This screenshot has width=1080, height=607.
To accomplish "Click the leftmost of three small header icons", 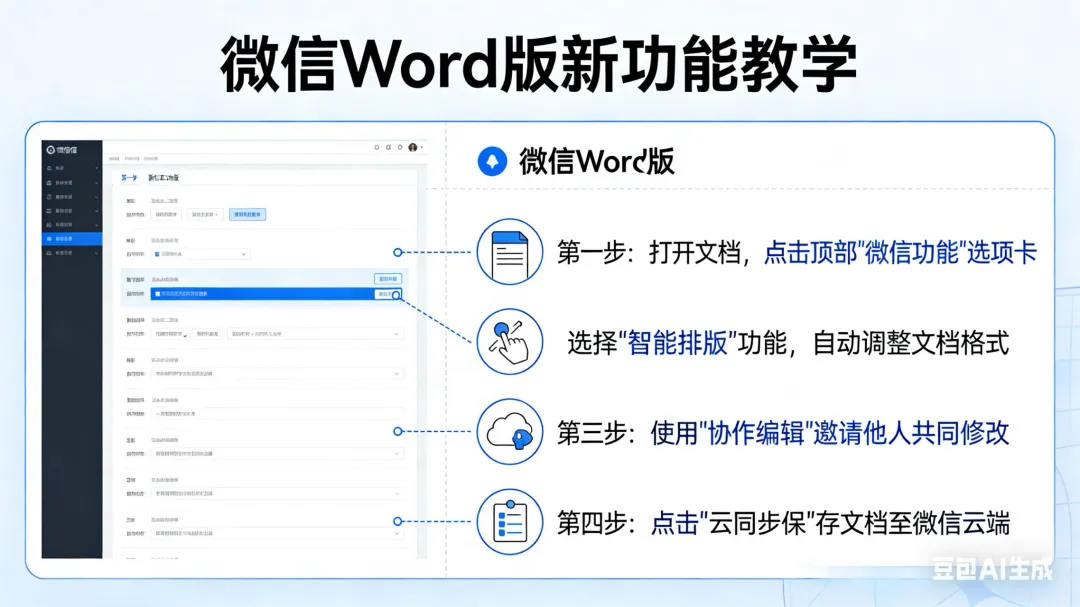I will pyautogui.click(x=377, y=147).
